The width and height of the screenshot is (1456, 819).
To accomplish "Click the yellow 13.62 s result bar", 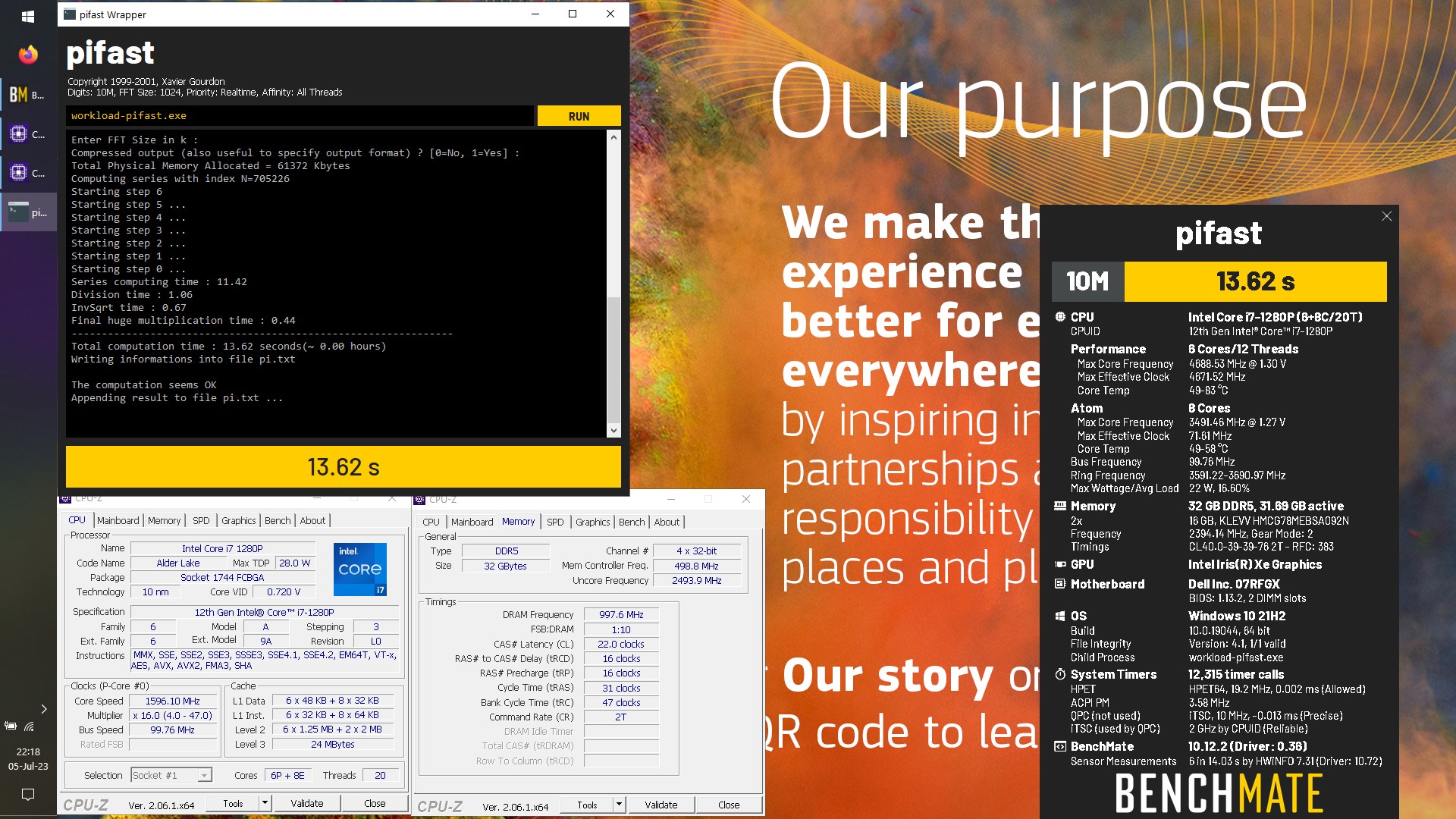I will point(344,467).
